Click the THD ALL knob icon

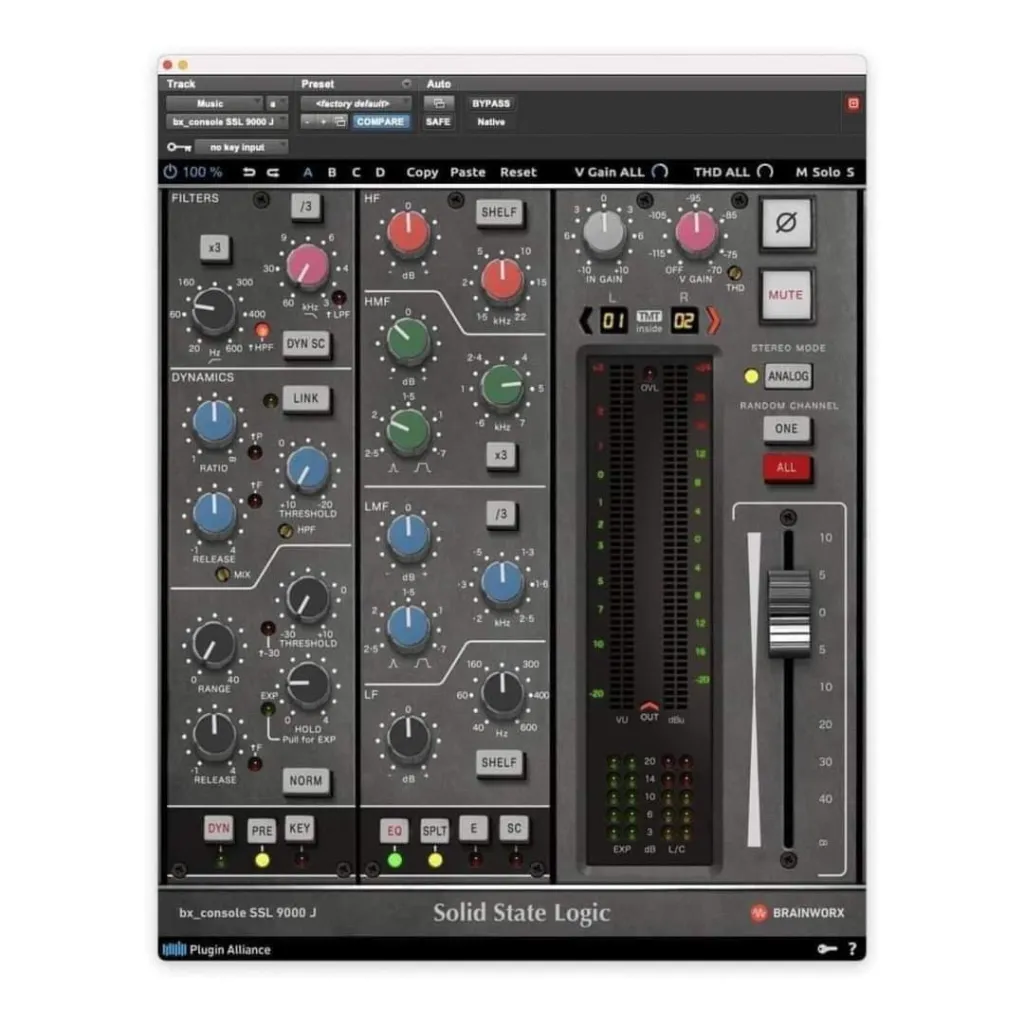click(x=765, y=172)
